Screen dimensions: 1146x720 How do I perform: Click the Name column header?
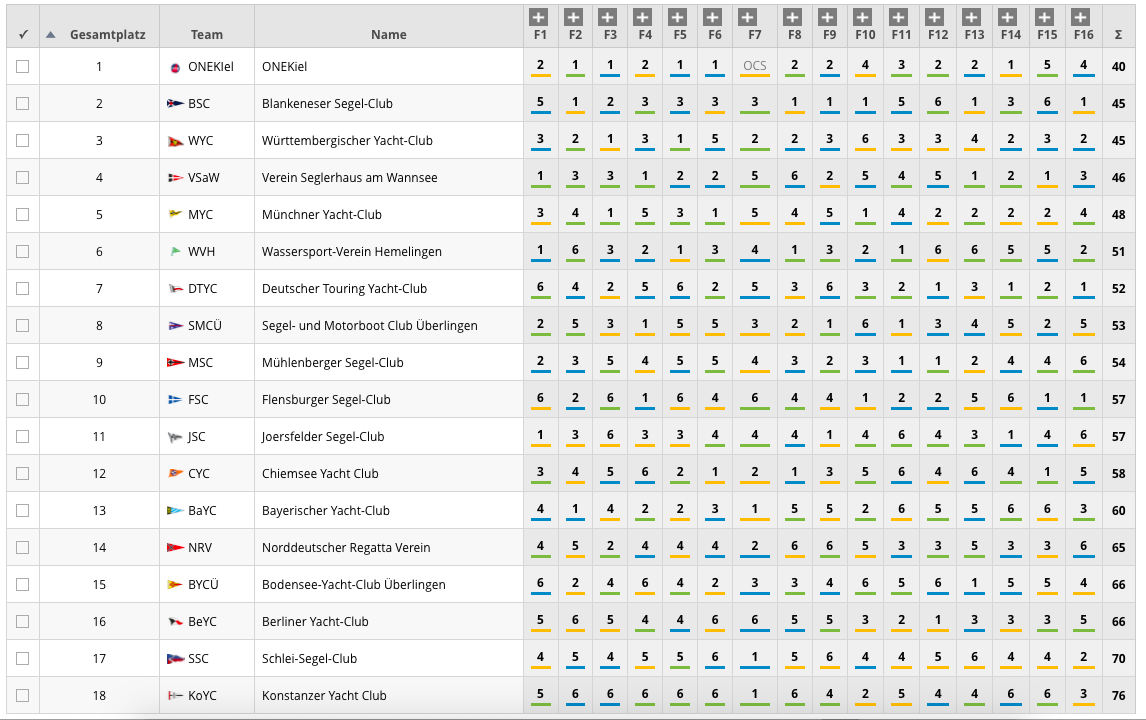(388, 35)
